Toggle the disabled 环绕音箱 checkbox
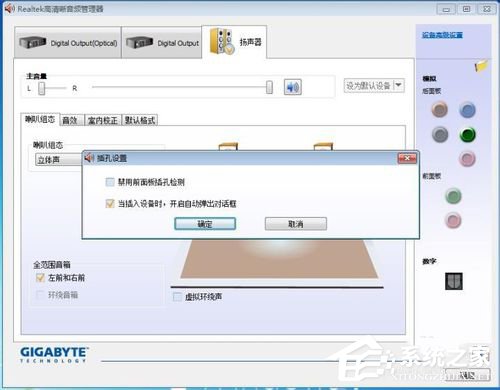This screenshot has width=500, height=390. point(40,295)
